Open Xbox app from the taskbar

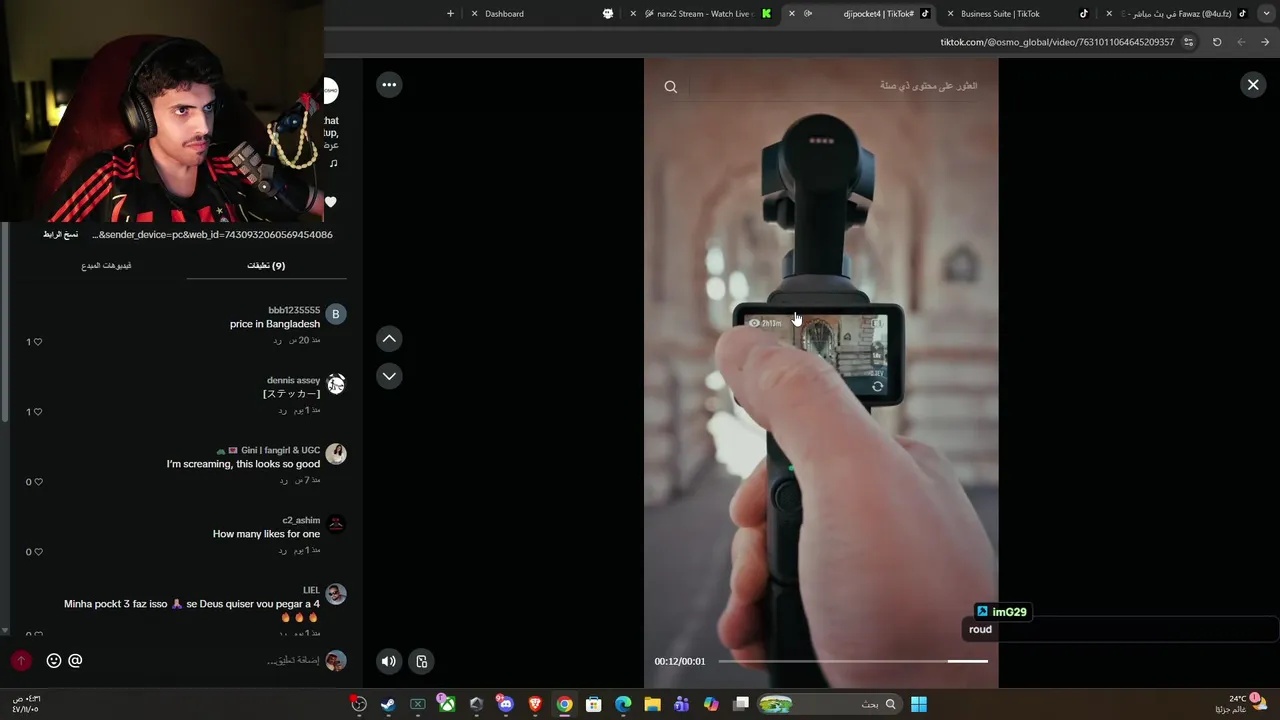(x=447, y=704)
